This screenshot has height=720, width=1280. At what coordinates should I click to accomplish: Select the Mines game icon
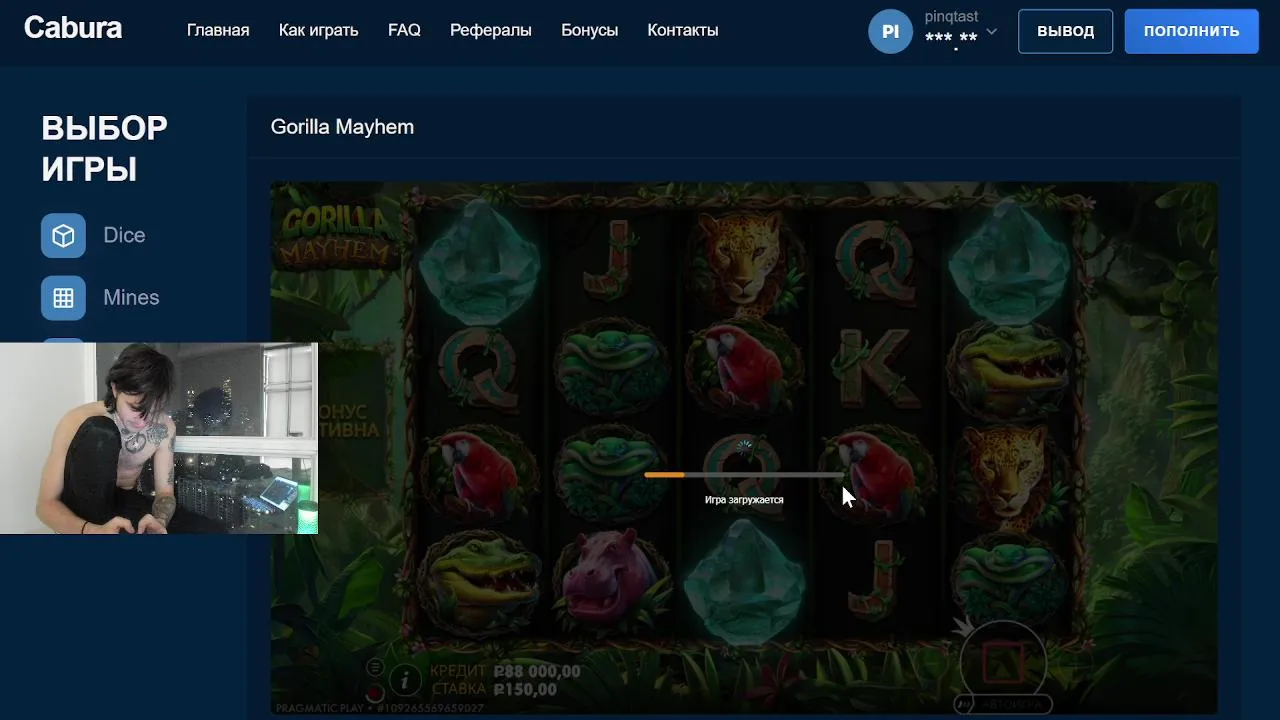[x=63, y=297]
